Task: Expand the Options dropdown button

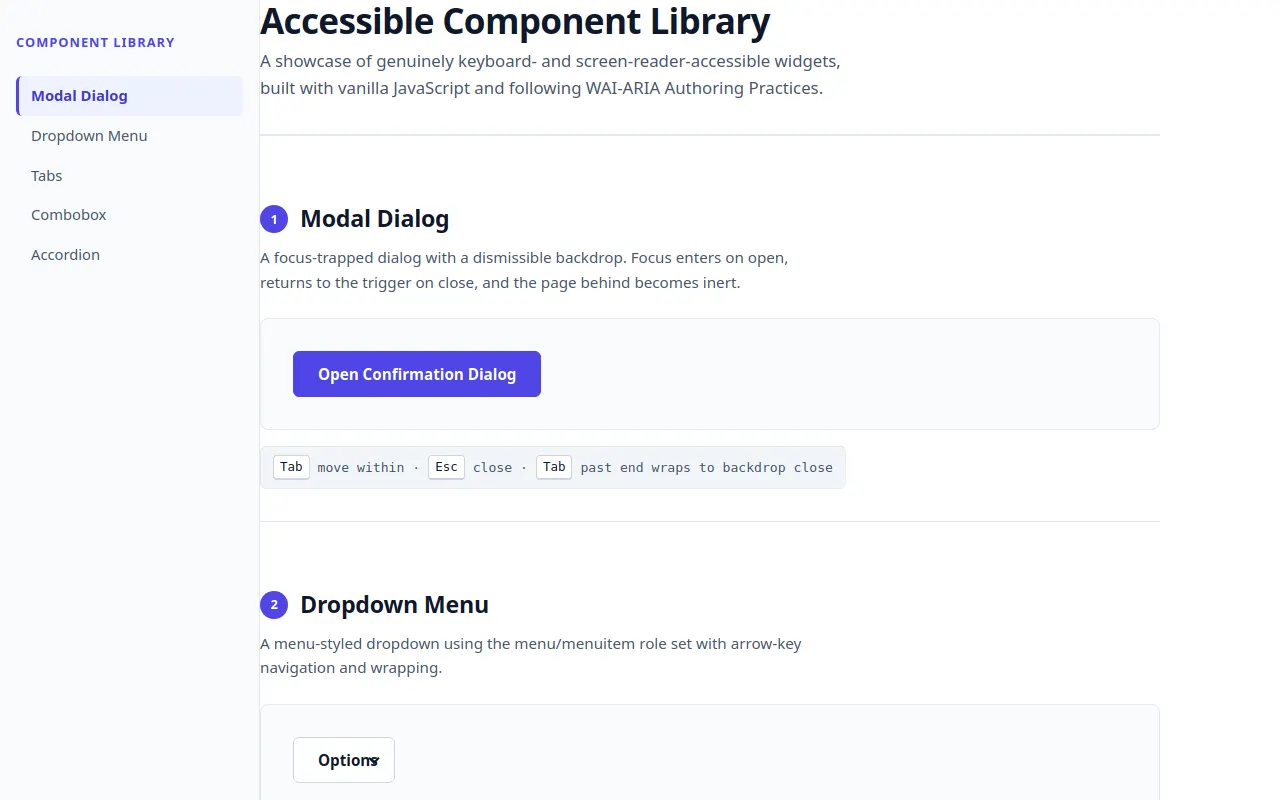Action: pyautogui.click(x=344, y=760)
